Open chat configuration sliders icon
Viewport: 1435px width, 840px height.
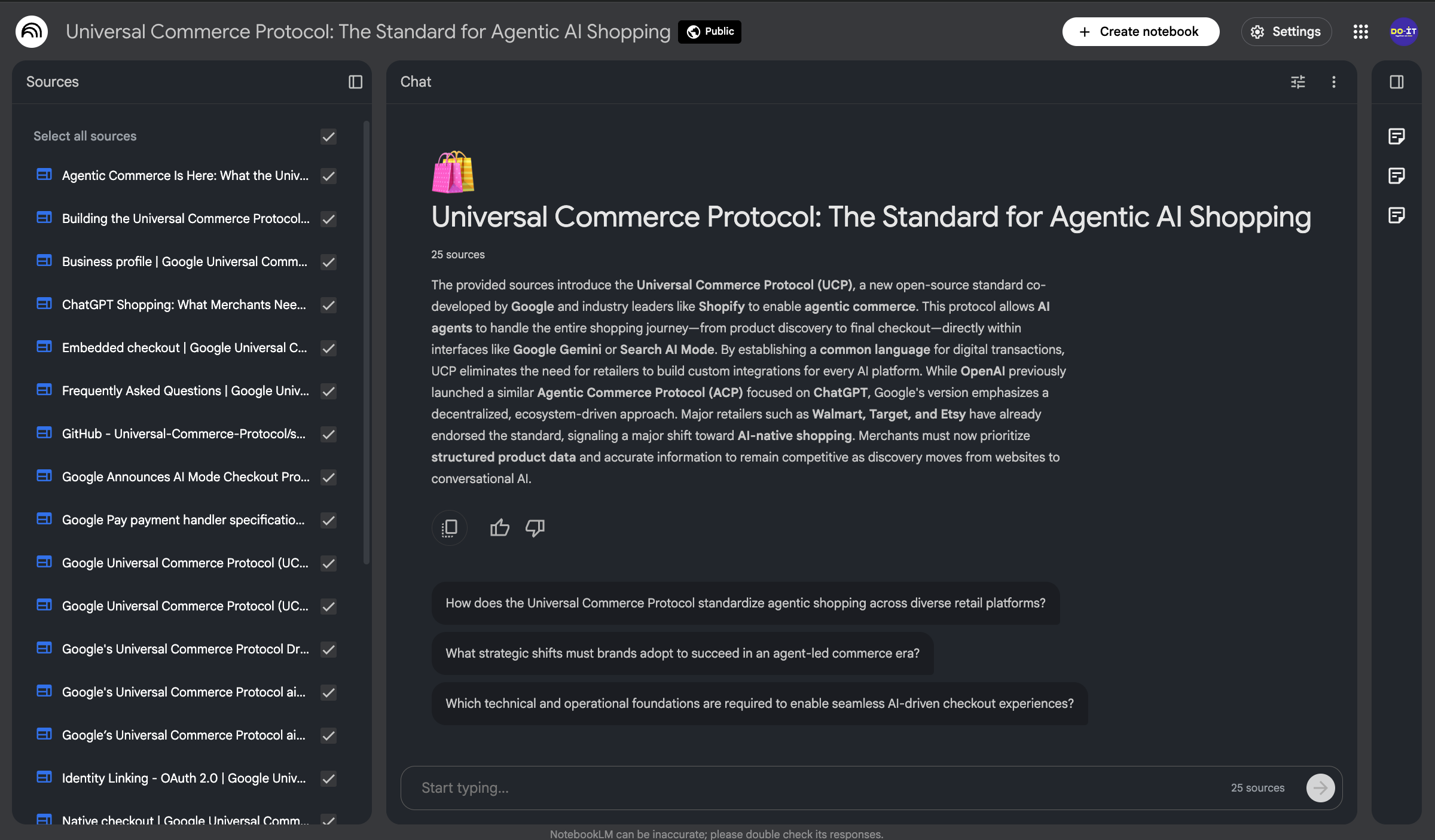(x=1297, y=82)
